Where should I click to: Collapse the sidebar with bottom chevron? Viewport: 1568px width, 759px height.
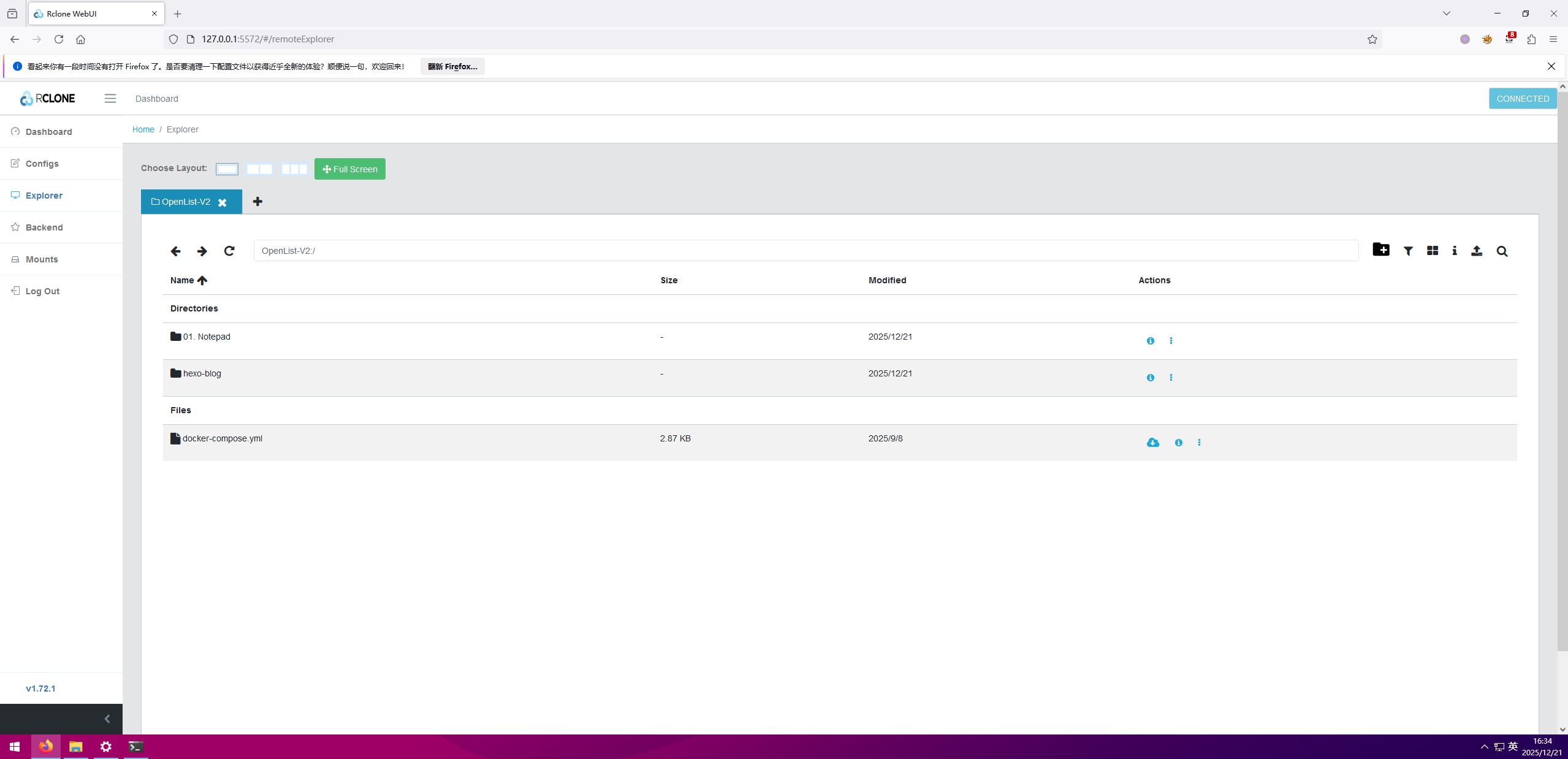click(x=107, y=719)
